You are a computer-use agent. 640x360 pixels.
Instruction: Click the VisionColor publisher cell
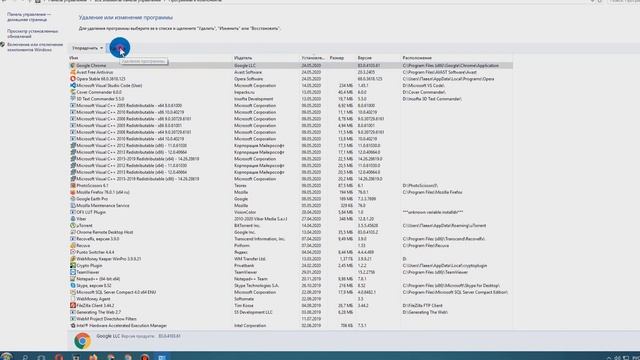click(x=245, y=212)
